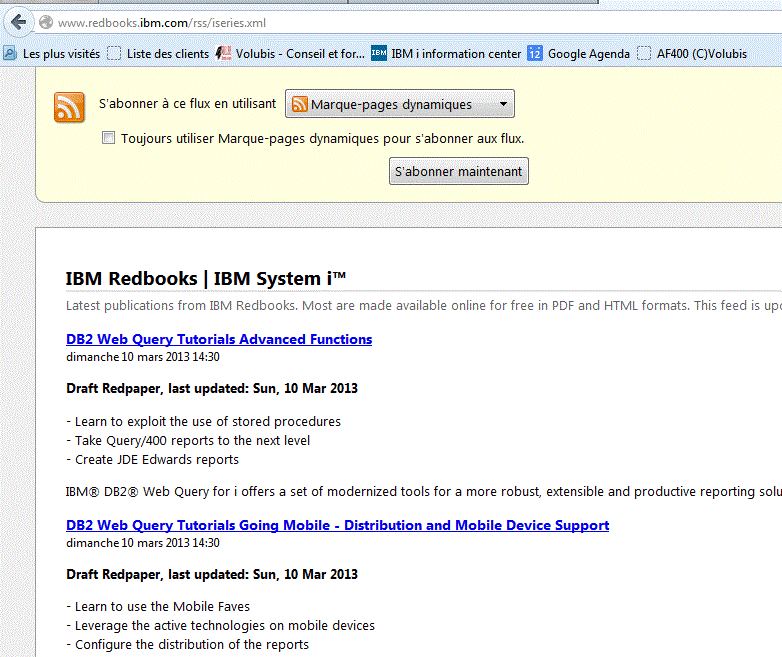This screenshot has height=657, width=782.
Task: Open the 'Les plus visités' bookmark
Action: pos(52,53)
